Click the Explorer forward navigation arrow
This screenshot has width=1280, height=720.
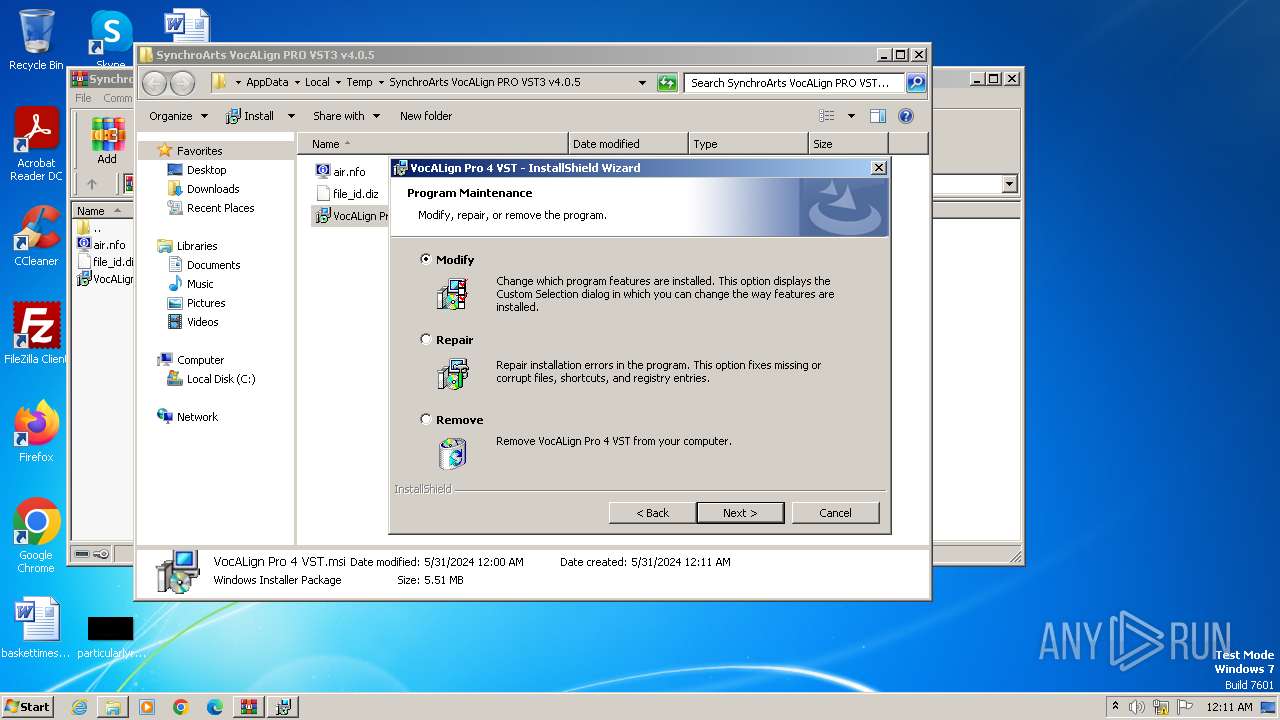point(182,83)
